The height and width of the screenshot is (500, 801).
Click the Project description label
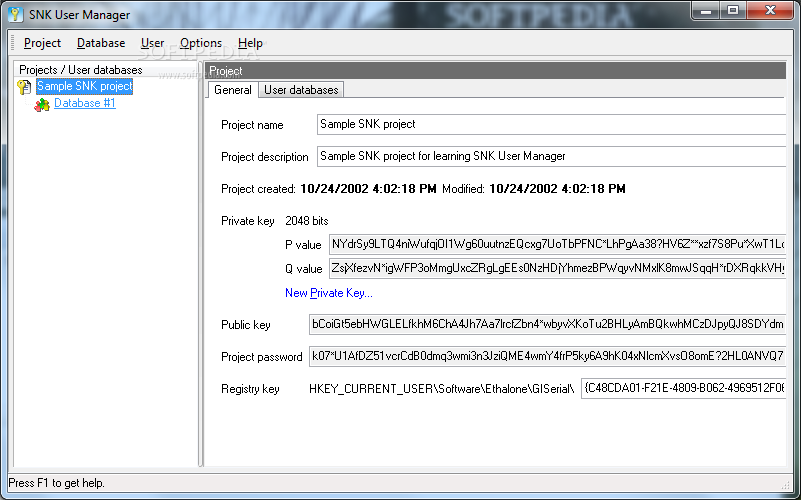pos(265,157)
